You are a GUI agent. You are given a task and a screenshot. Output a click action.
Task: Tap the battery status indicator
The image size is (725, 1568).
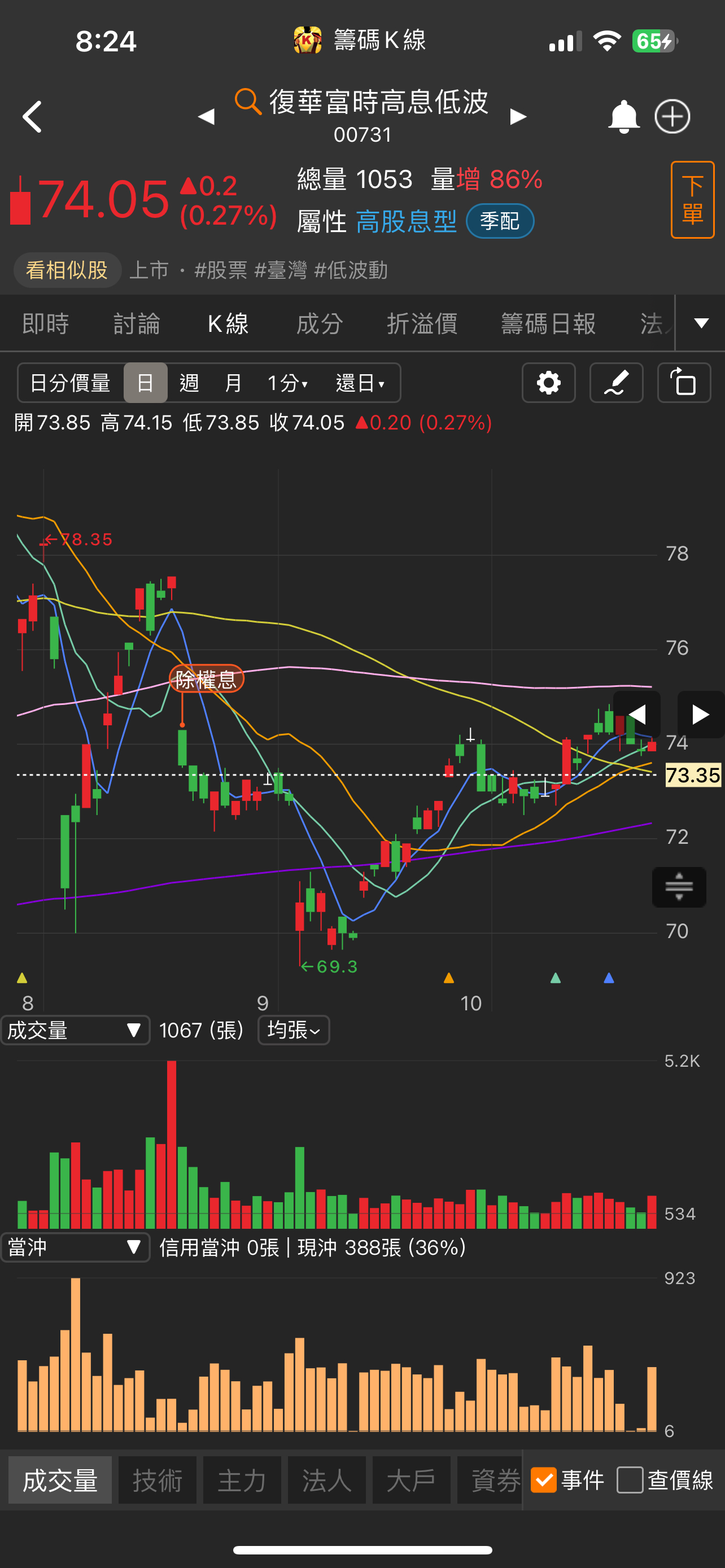(x=654, y=41)
